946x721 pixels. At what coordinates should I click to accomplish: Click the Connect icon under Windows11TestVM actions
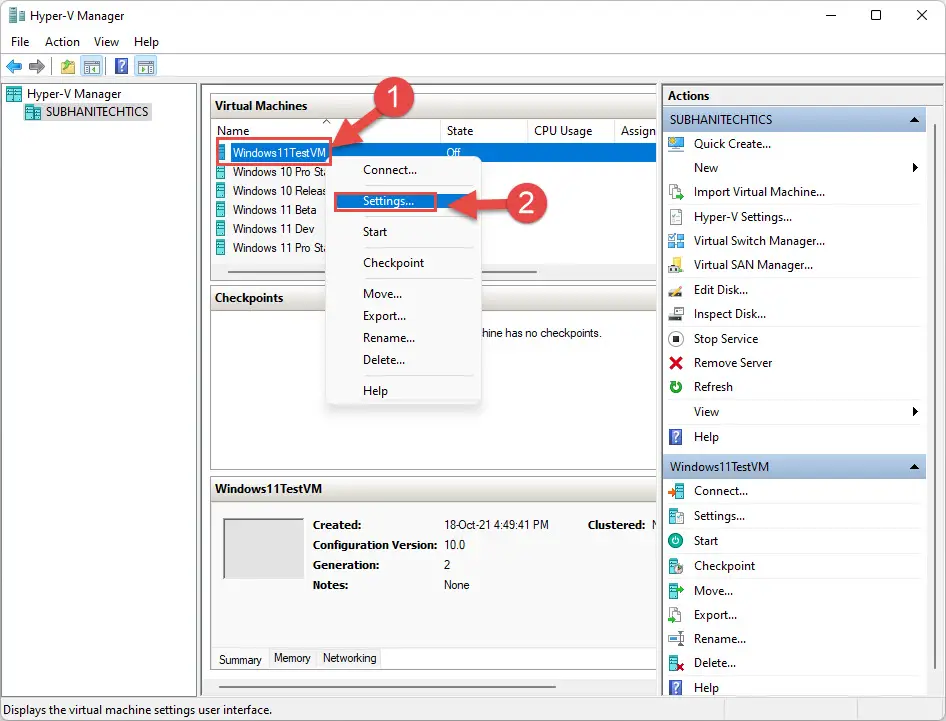676,491
